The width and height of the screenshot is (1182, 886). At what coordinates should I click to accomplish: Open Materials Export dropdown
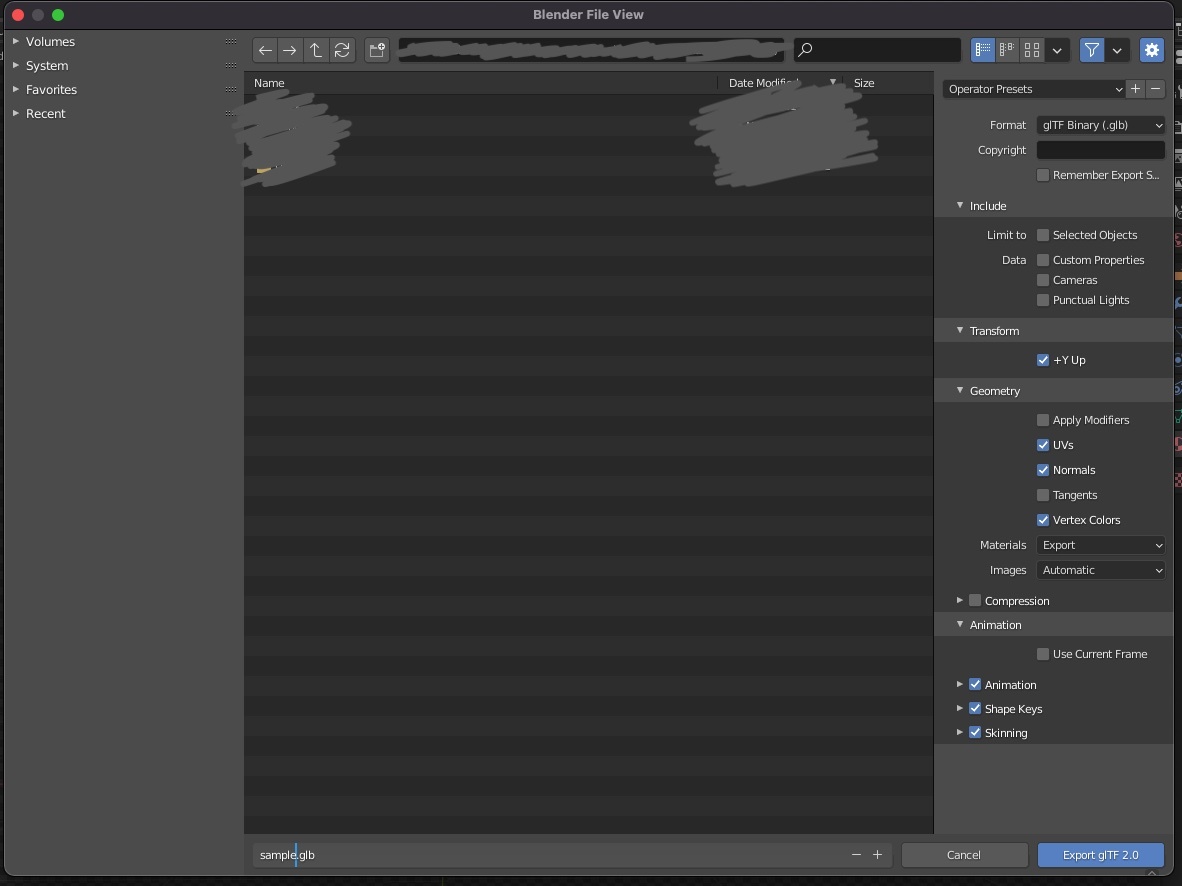point(1101,545)
